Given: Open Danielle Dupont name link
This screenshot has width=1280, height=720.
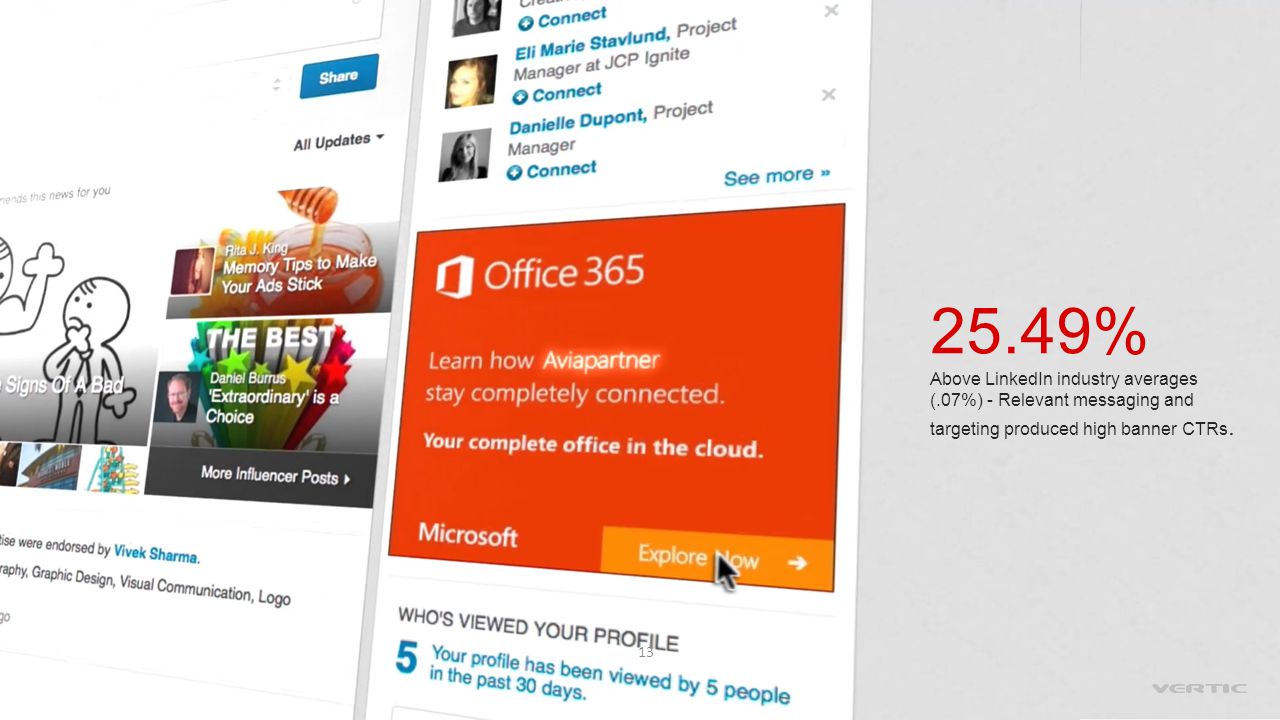Looking at the screenshot, I should [578, 121].
